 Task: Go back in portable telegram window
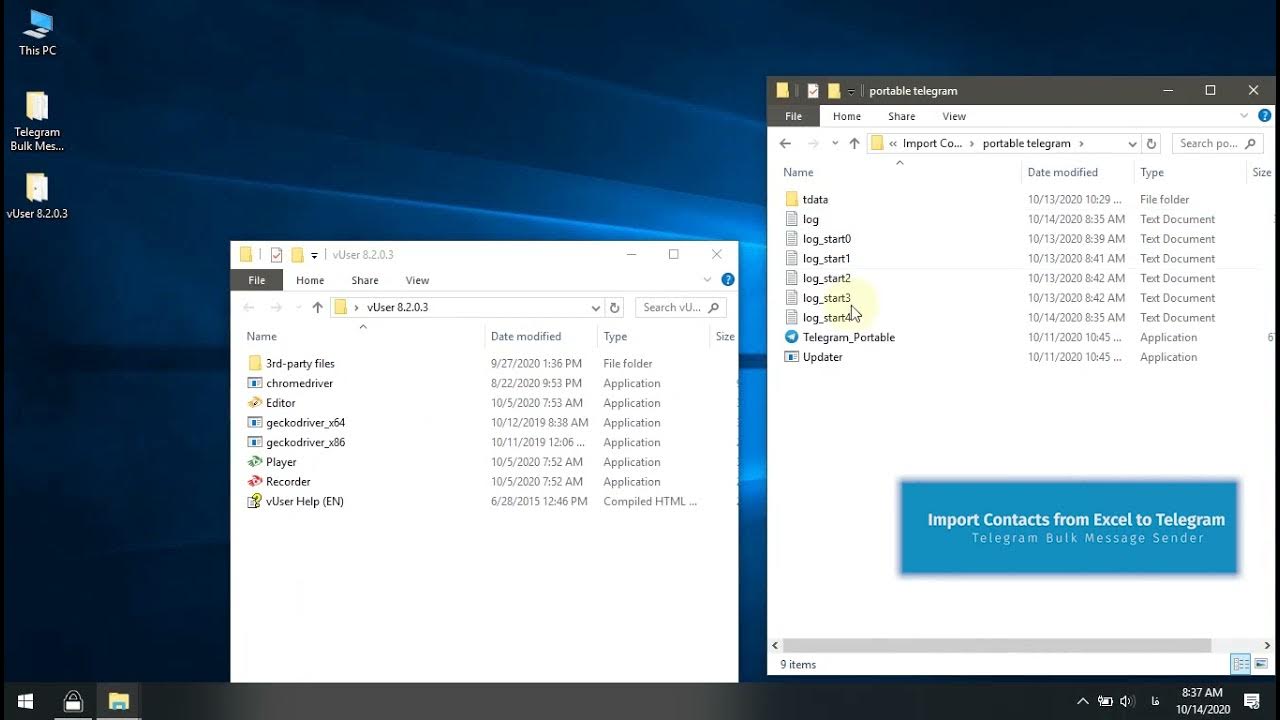(x=785, y=143)
